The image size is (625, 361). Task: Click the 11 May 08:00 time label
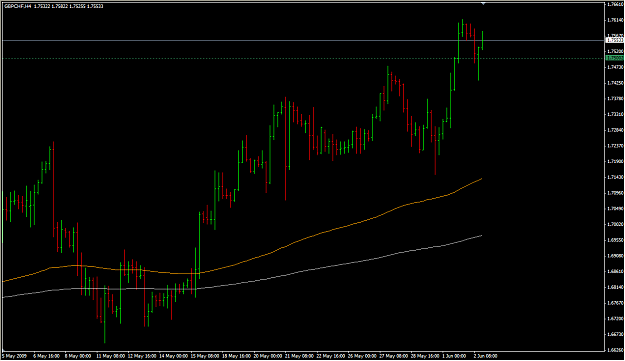[110, 356]
